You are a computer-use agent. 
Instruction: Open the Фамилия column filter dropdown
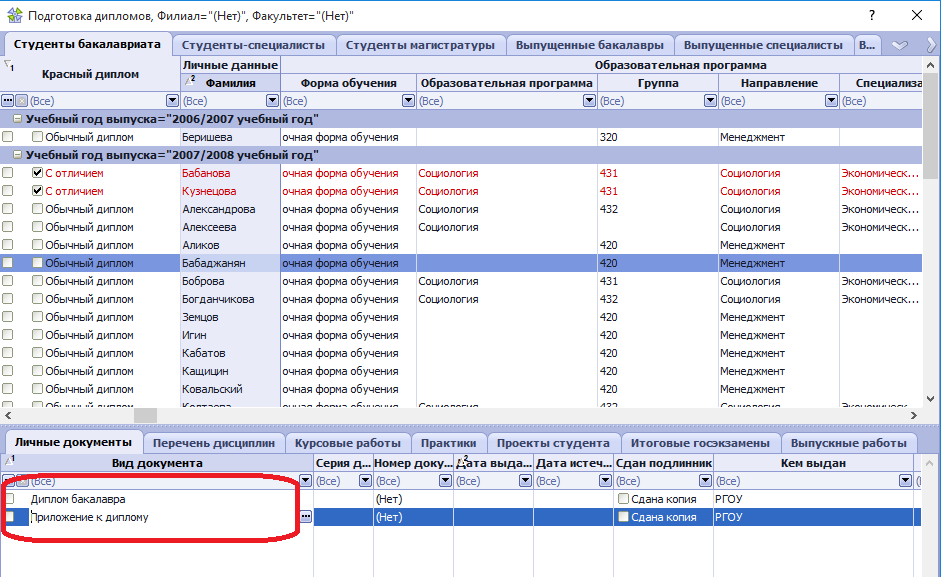point(272,101)
